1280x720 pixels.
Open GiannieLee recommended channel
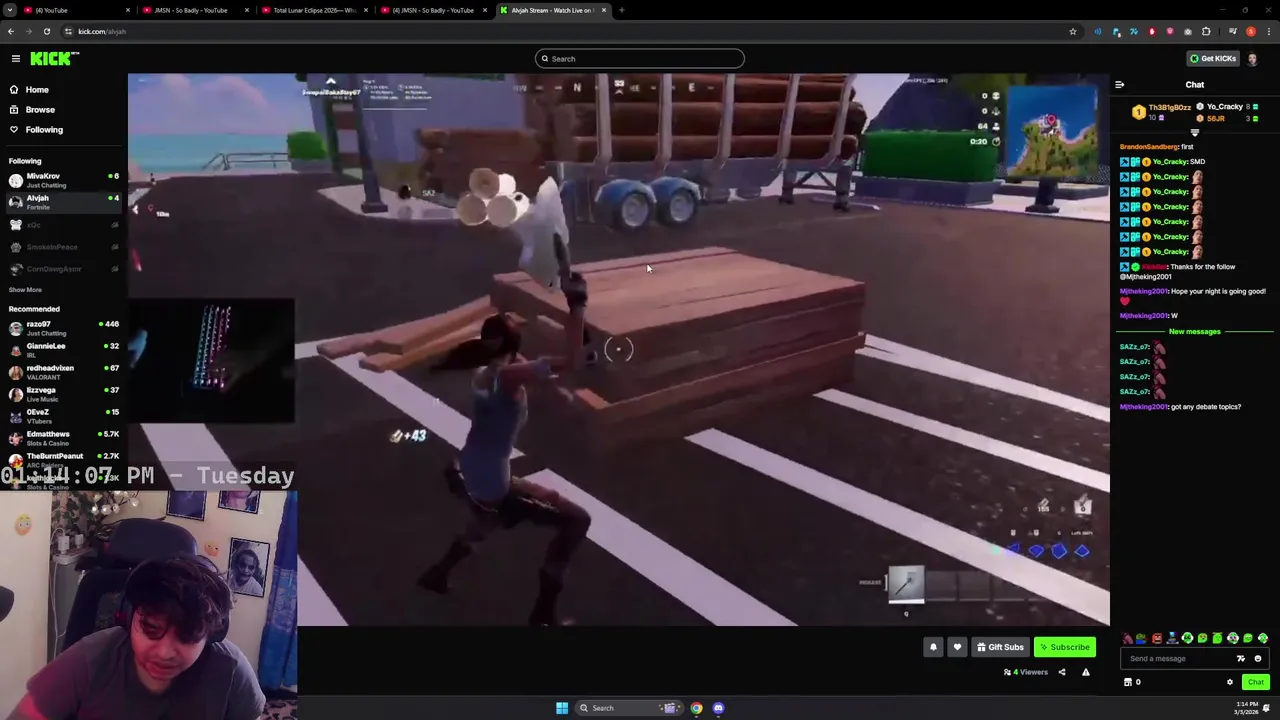(x=63, y=350)
